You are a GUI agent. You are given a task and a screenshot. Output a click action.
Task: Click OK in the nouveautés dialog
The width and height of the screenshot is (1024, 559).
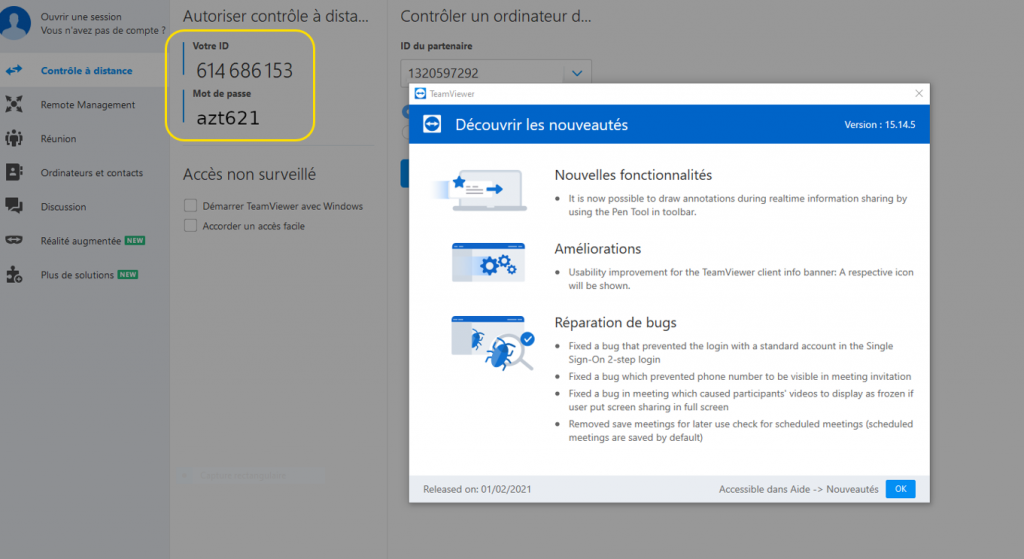coord(901,489)
